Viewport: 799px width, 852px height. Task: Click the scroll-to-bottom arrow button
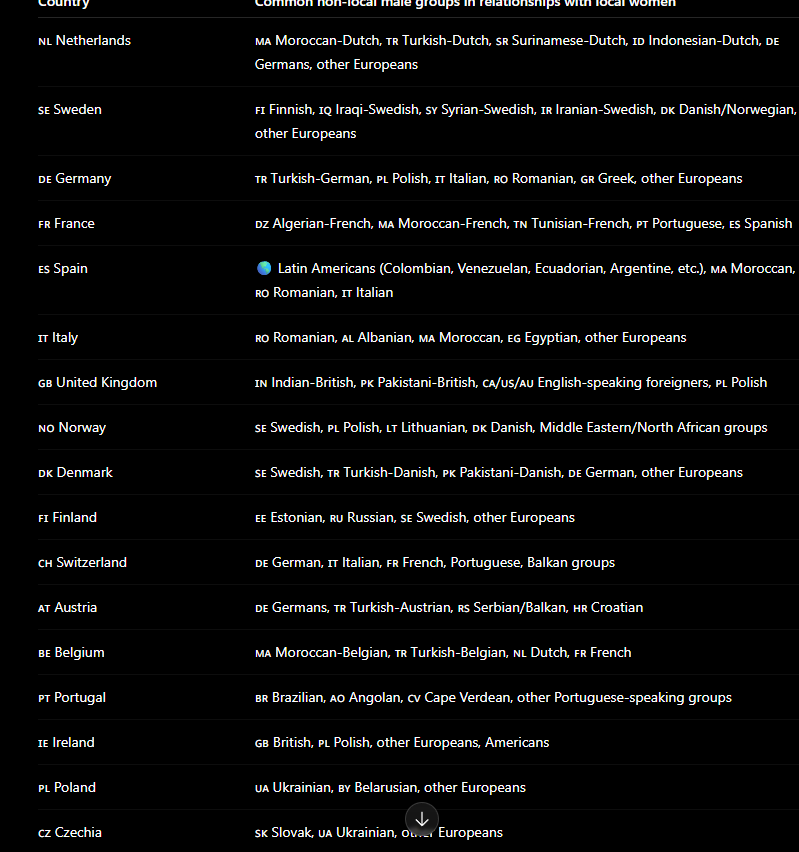click(422, 819)
